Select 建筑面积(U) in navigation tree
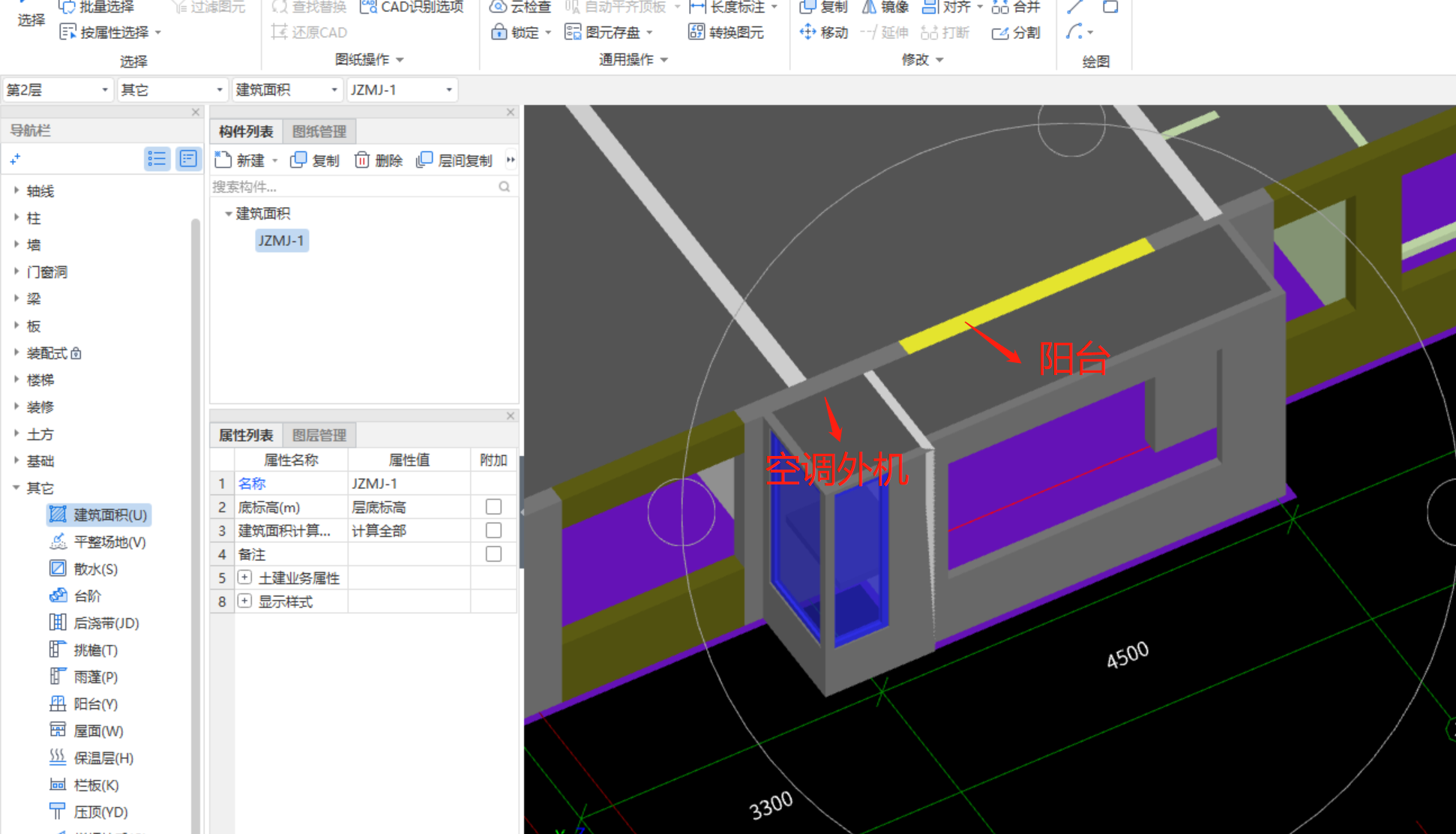The image size is (1456, 834). click(98, 514)
